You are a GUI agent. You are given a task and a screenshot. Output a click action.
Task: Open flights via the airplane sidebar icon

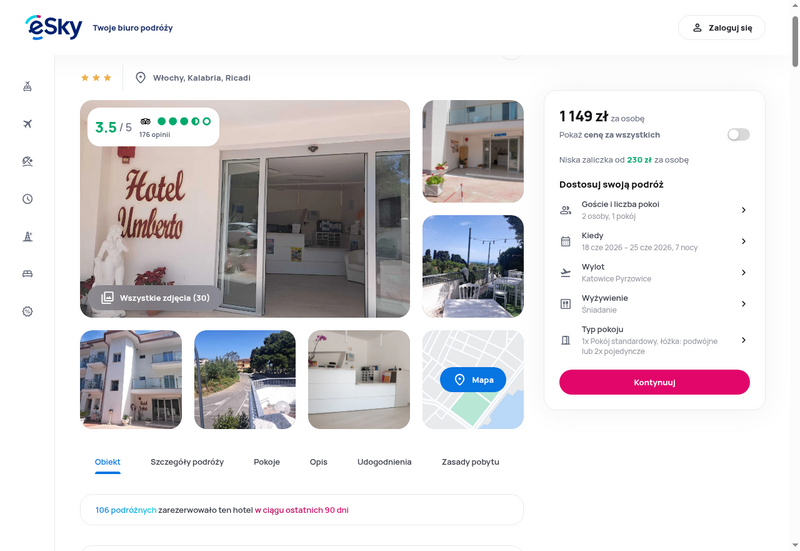28,124
